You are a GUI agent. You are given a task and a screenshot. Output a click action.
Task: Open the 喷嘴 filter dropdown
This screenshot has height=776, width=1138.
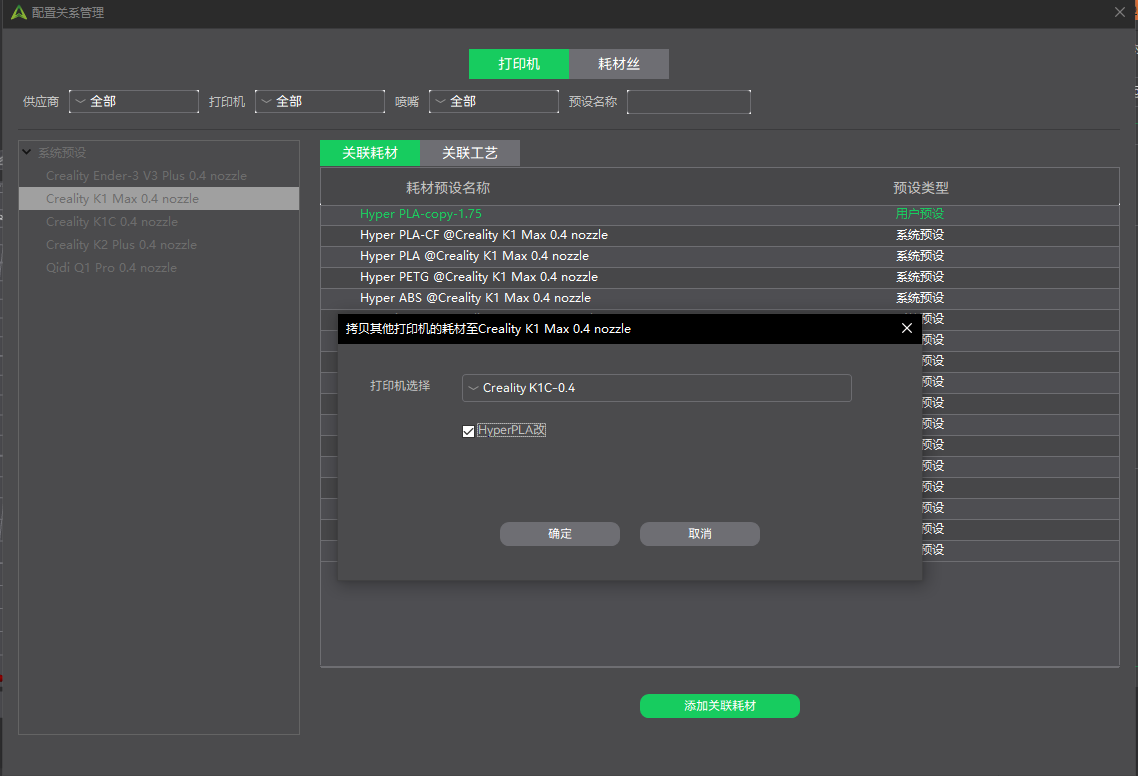pos(494,102)
